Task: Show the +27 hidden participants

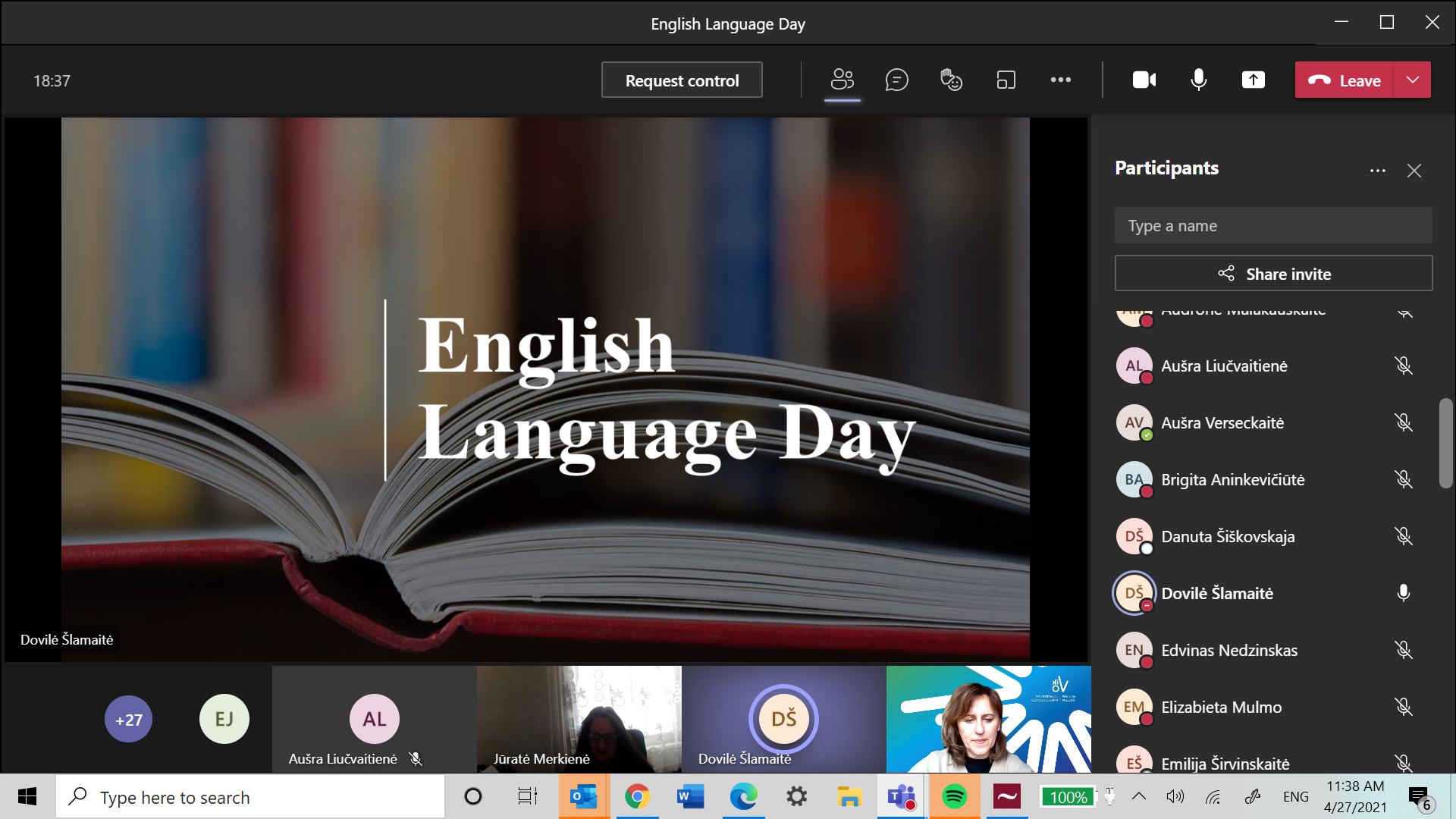Action: (x=128, y=720)
